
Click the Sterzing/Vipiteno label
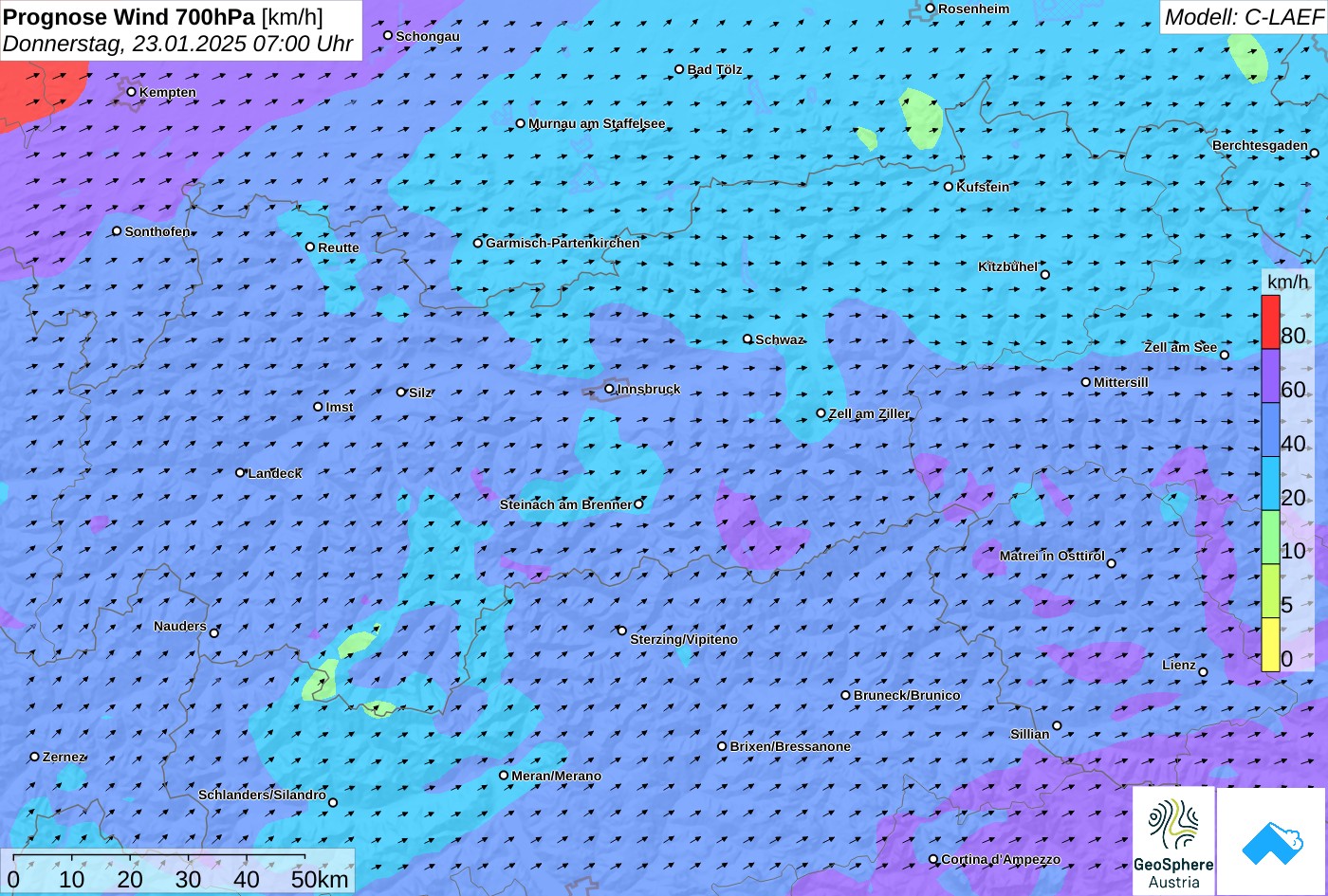point(684,640)
